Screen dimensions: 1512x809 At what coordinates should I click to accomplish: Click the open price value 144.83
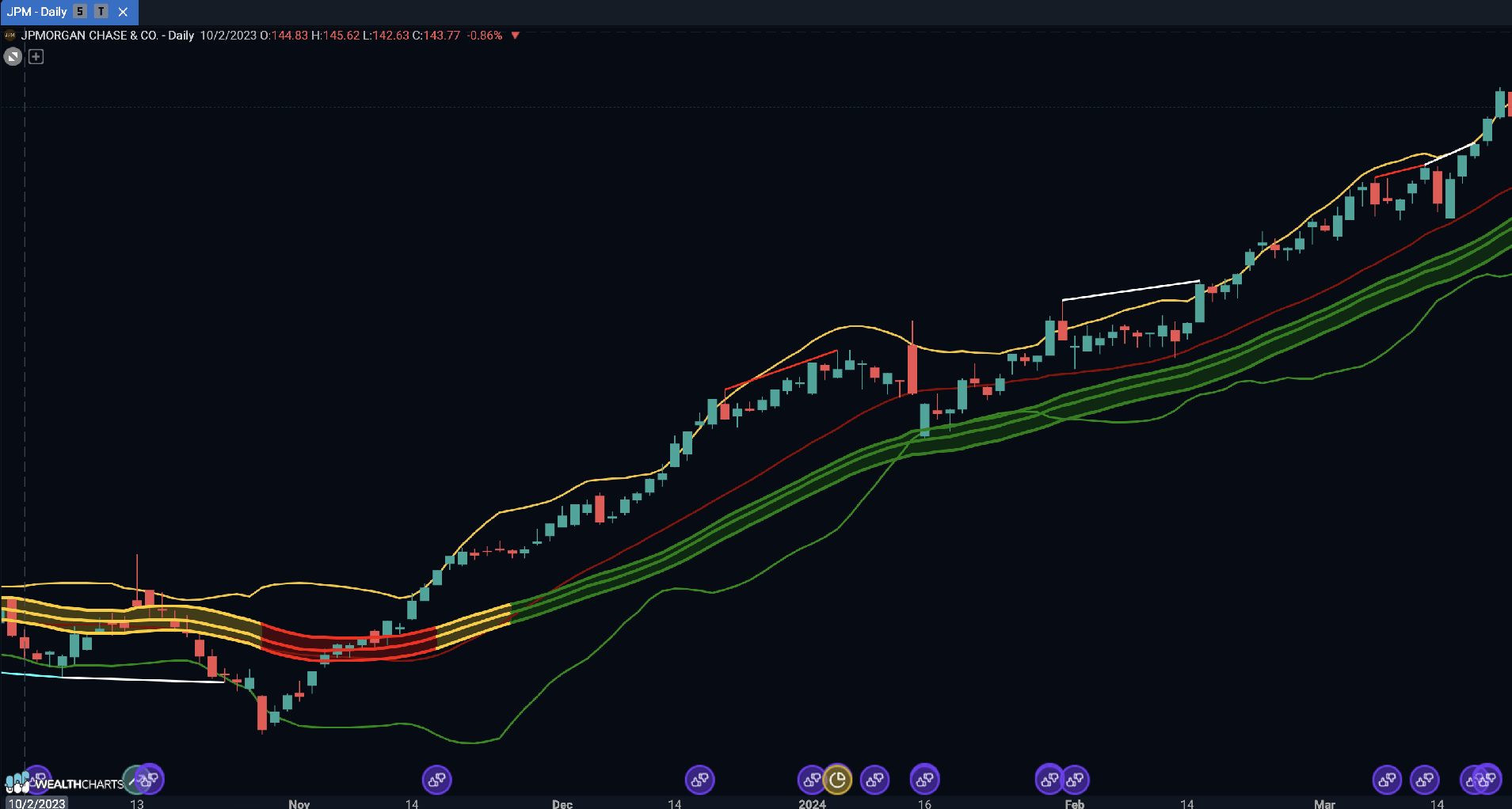290,36
